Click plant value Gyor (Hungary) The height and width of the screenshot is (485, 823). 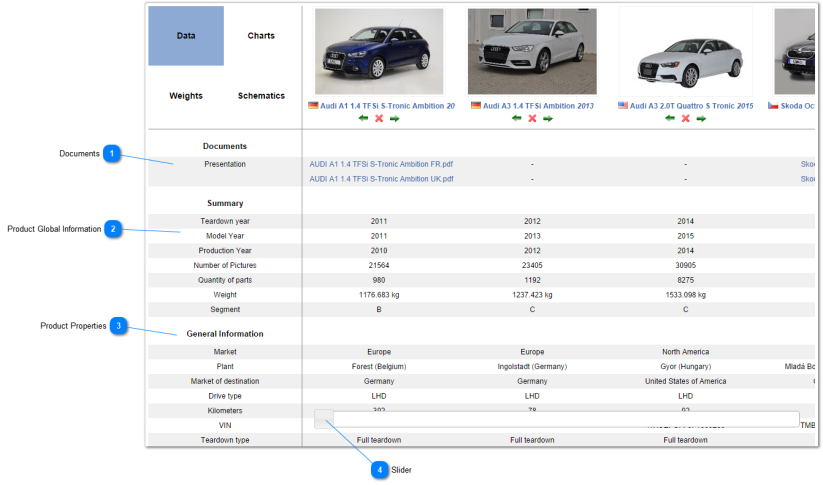point(685,367)
